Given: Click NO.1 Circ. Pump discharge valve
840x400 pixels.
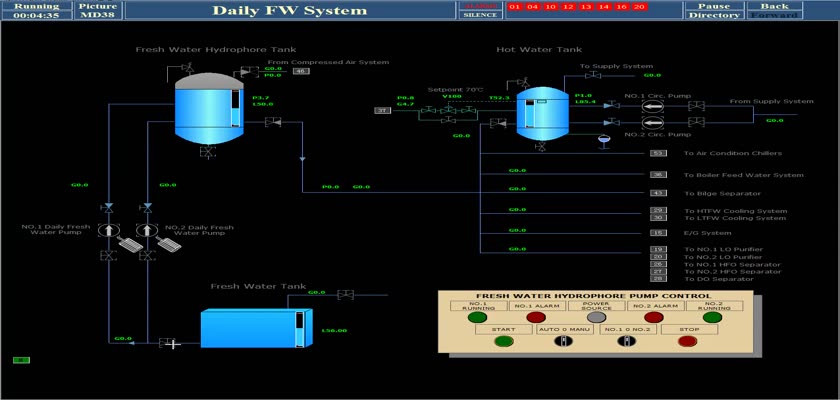Looking at the screenshot, I should [x=611, y=105].
